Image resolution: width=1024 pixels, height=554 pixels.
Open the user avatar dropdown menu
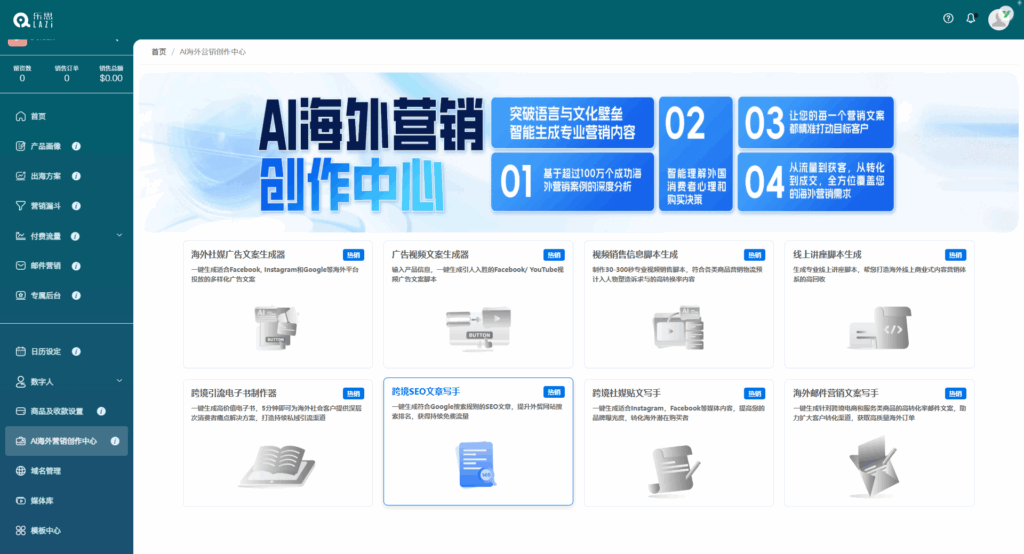(x=999, y=18)
